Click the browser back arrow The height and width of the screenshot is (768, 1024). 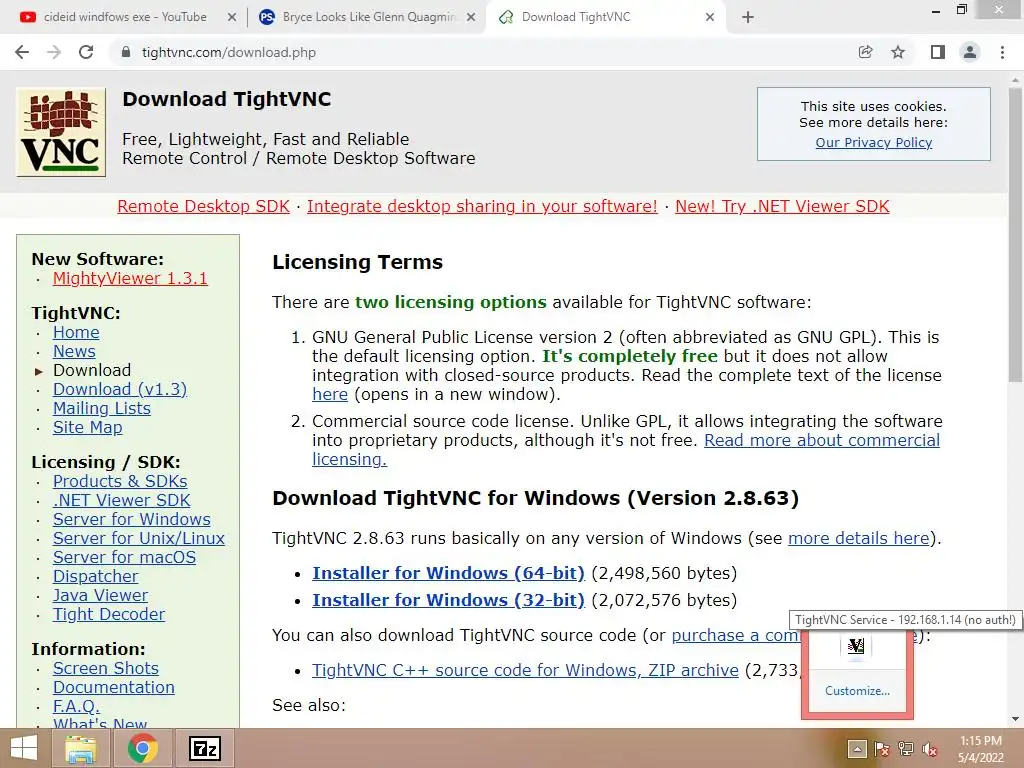point(22,52)
